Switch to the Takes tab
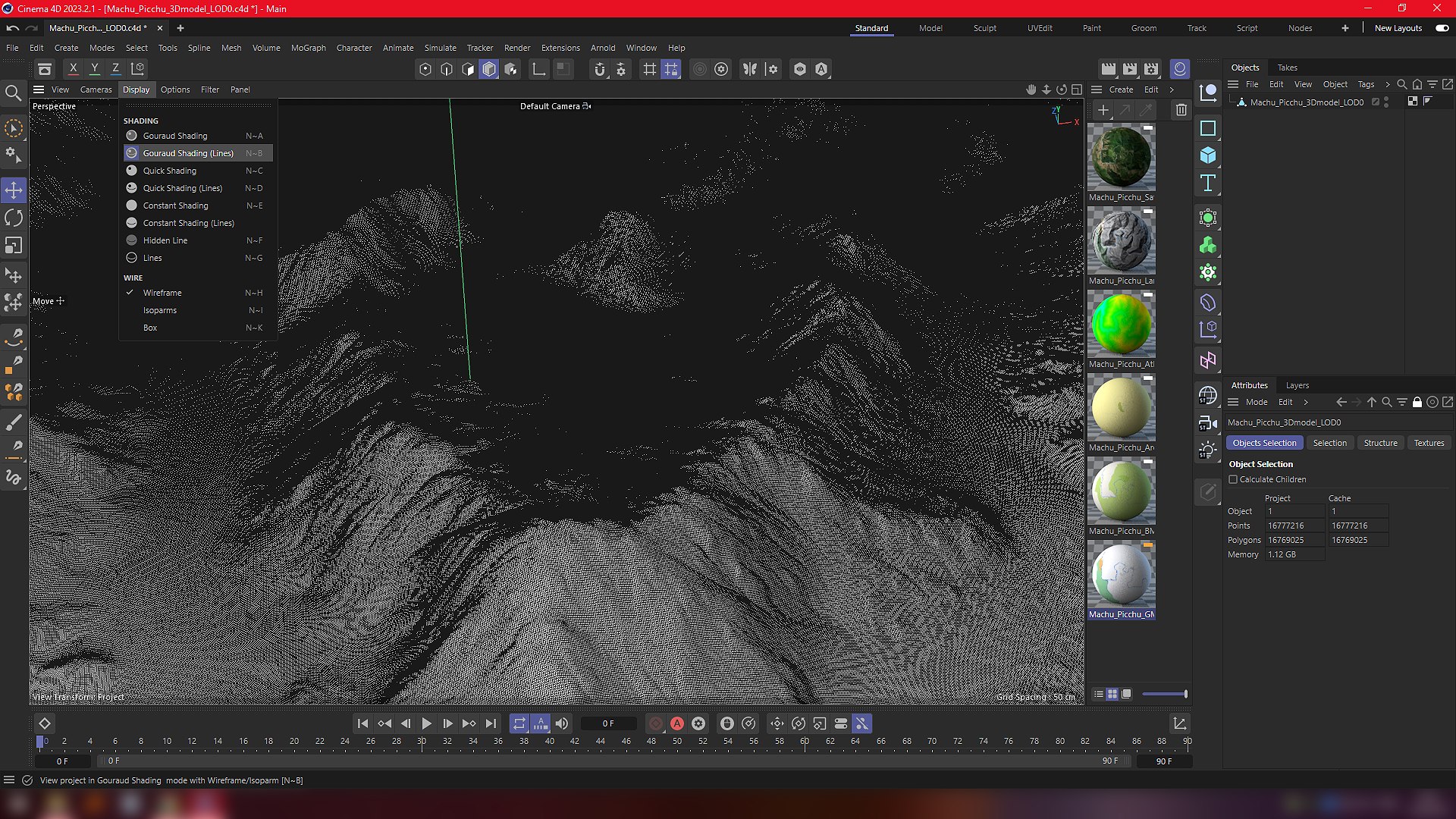1456x819 pixels. 1287,67
